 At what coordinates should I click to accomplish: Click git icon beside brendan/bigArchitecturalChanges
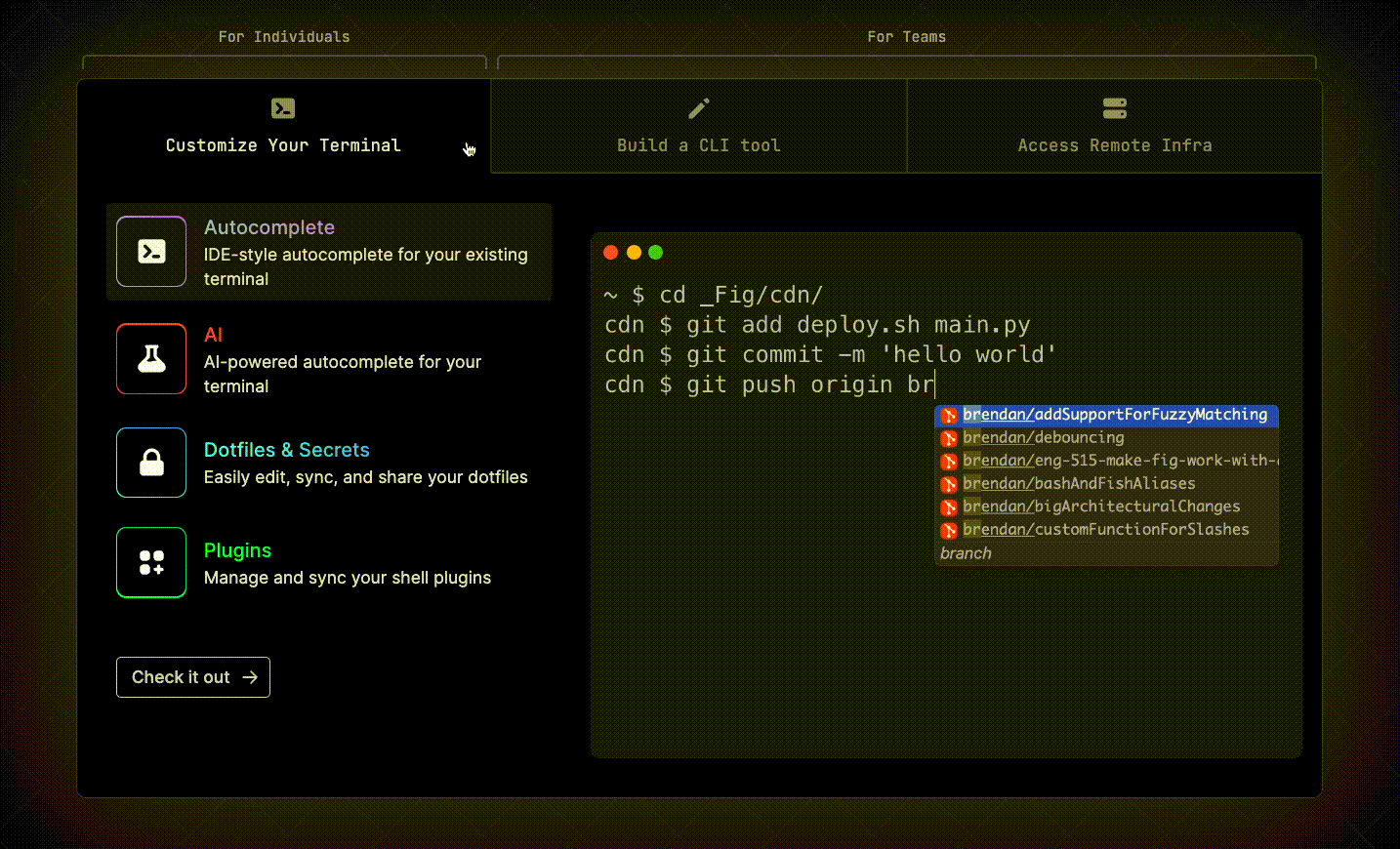(x=949, y=507)
